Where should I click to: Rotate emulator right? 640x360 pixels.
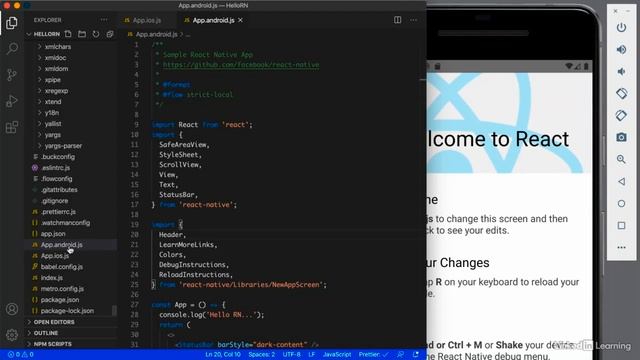[621, 116]
